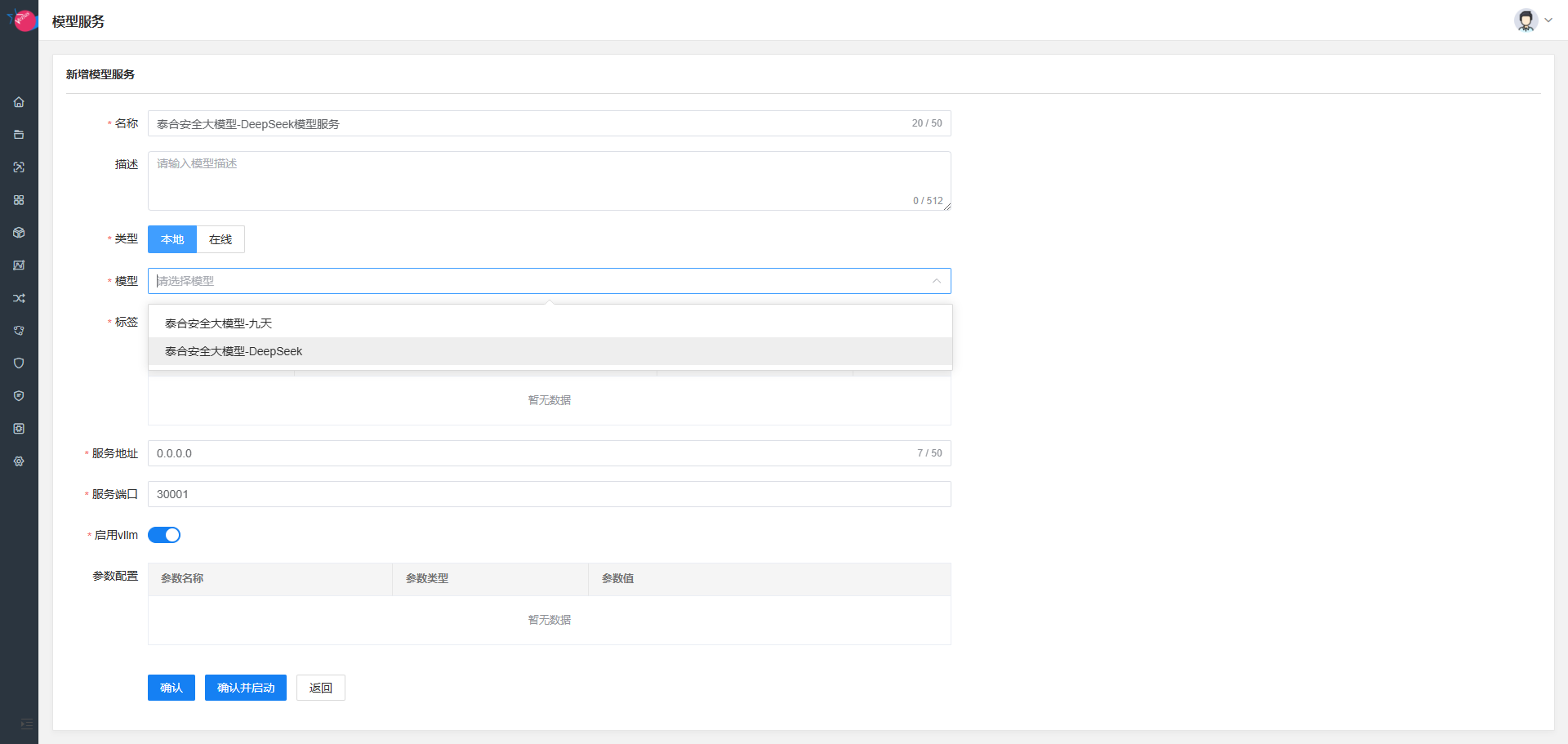Open the user avatar dropdown menu
The width and height of the screenshot is (1568, 744).
pyautogui.click(x=1533, y=20)
